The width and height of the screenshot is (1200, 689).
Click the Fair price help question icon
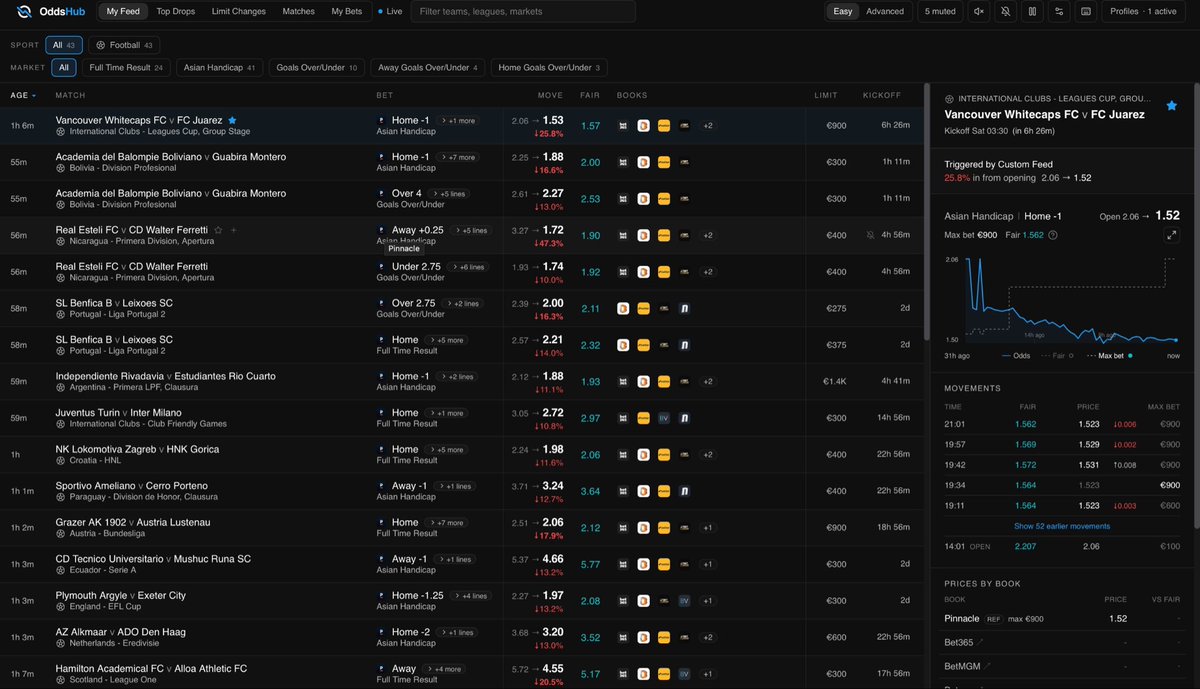[1052, 235]
